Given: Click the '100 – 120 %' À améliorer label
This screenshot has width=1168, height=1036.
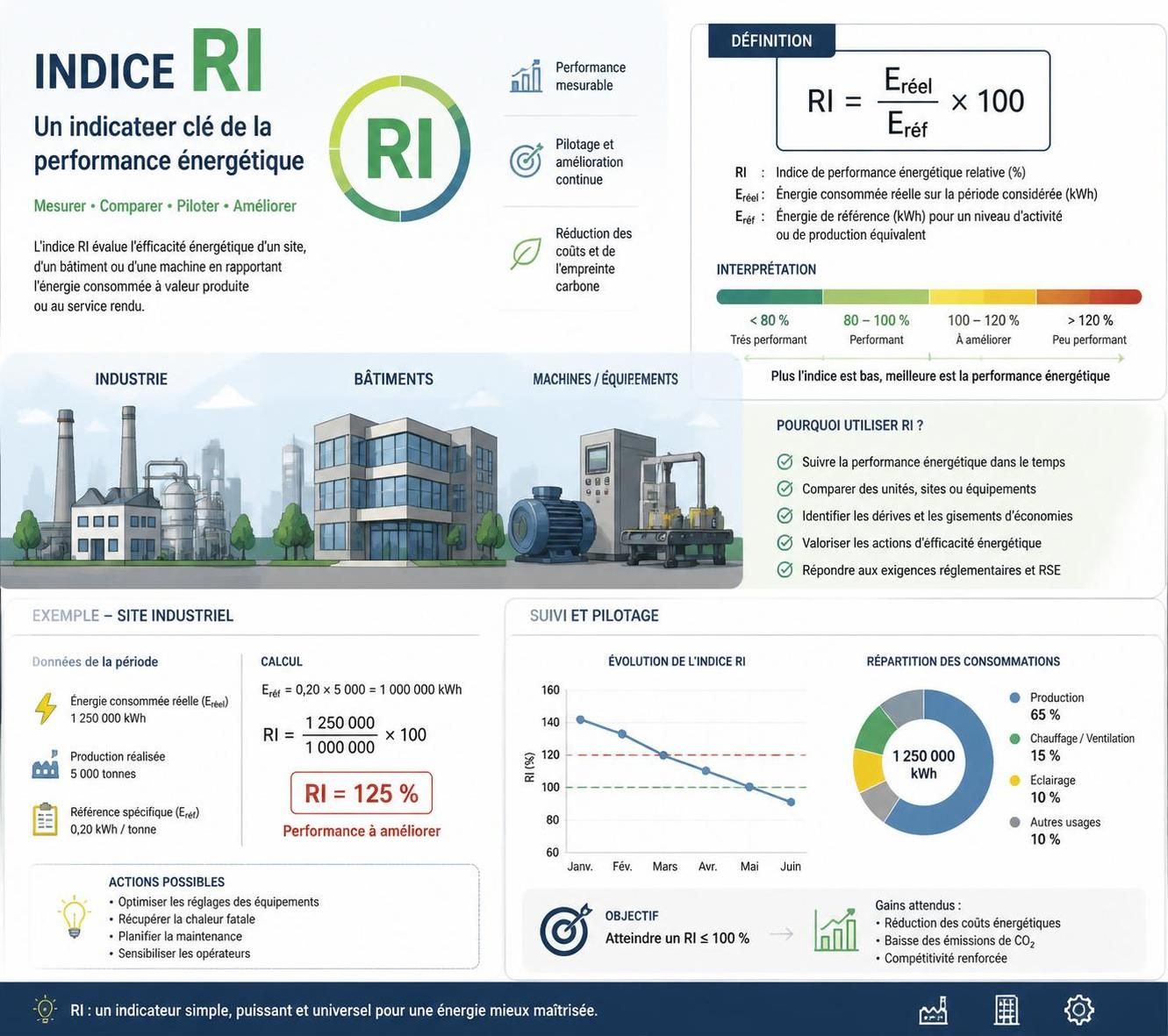Looking at the screenshot, I should 983,329.
